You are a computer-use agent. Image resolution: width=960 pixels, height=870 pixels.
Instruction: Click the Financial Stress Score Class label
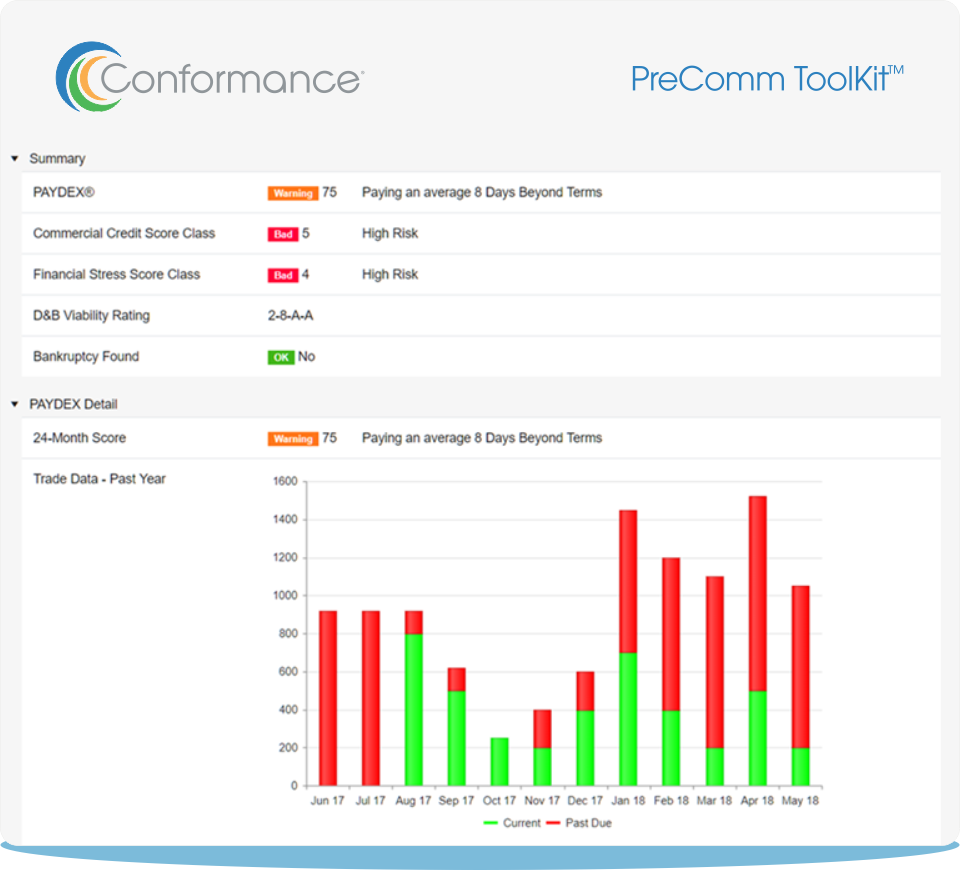[116, 274]
